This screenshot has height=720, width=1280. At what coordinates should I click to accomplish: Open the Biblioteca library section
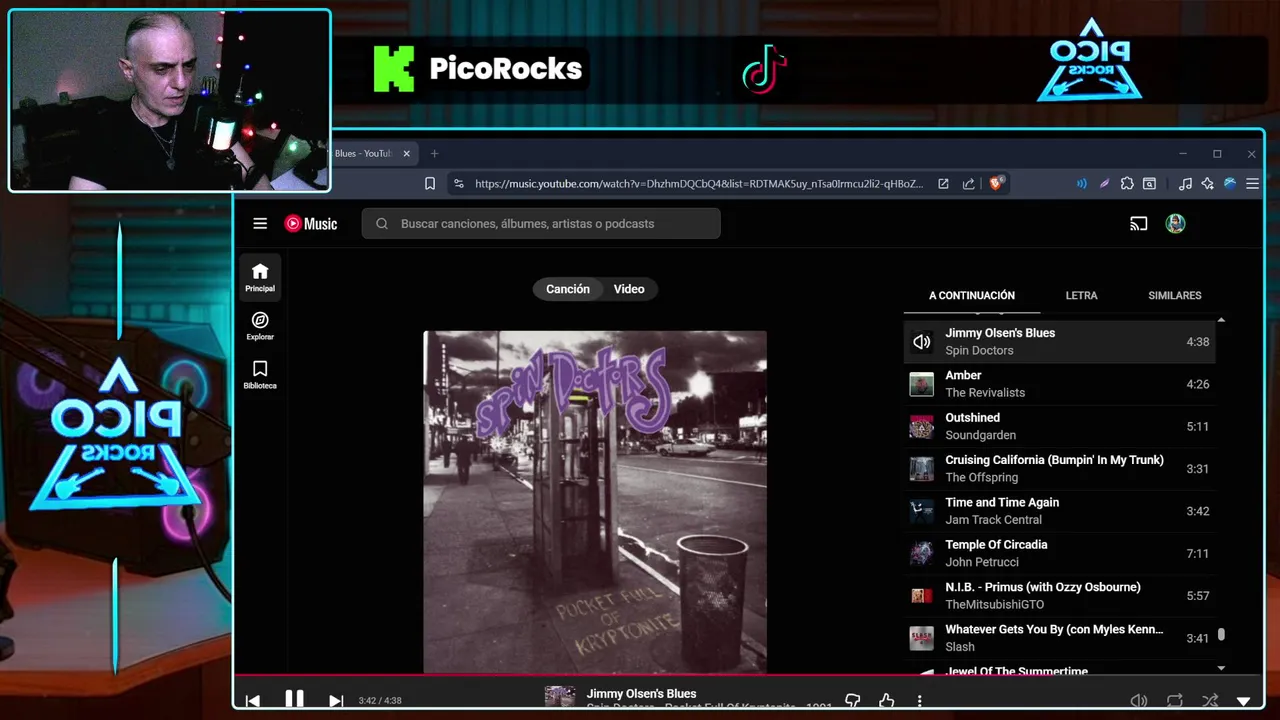coord(260,374)
